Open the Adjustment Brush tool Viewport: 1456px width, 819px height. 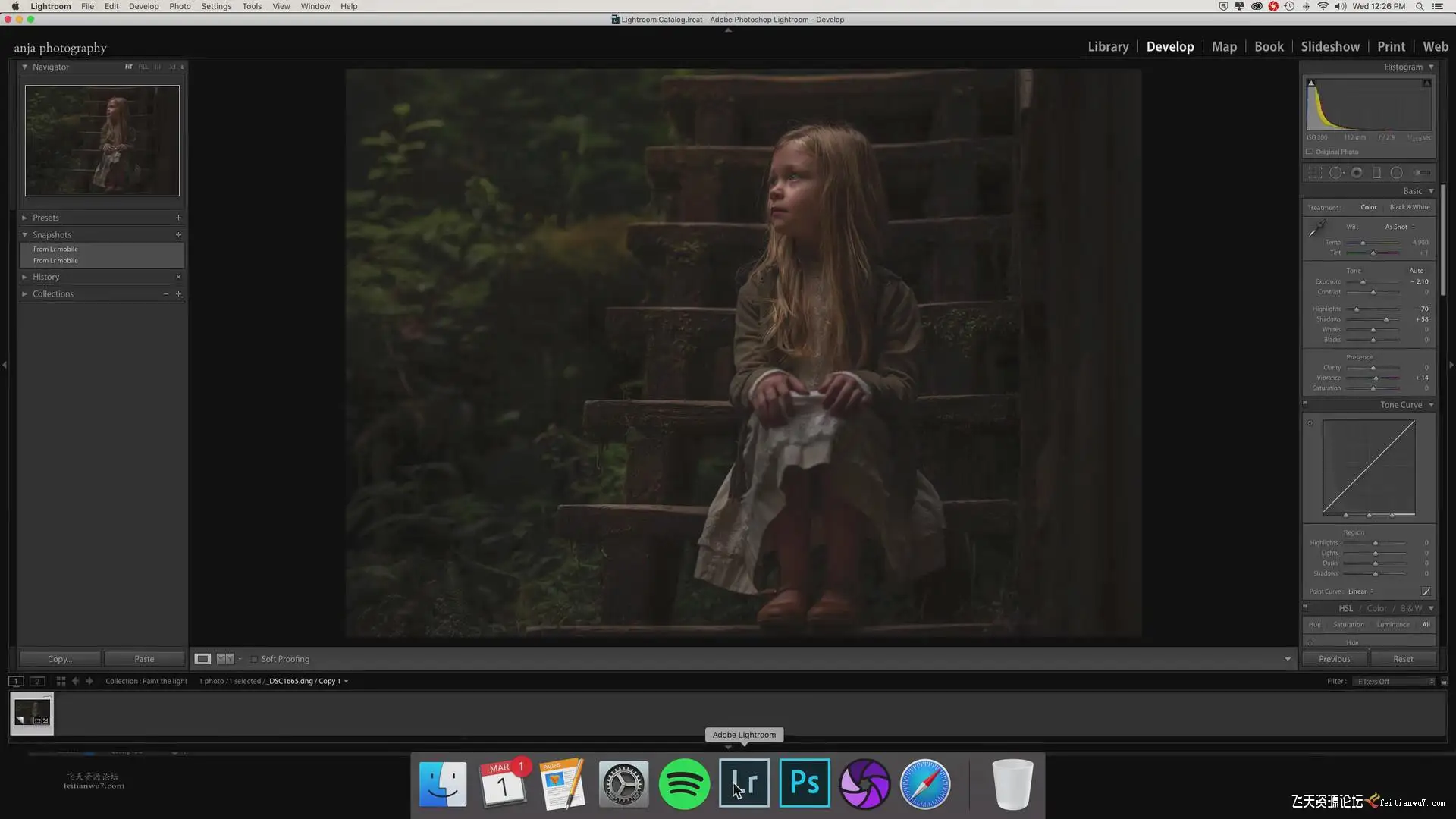[1422, 173]
